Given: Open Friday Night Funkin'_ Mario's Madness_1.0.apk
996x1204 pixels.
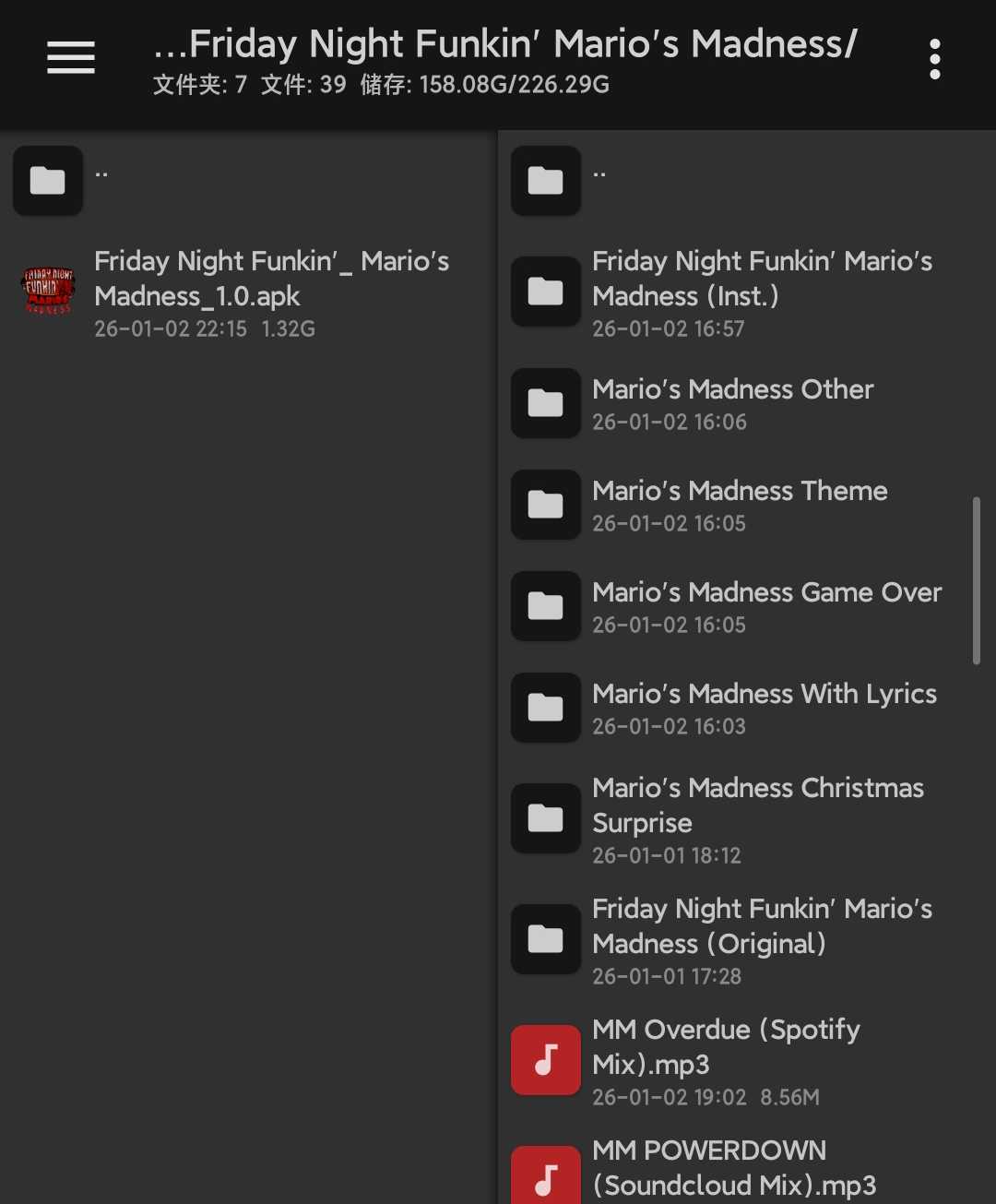Looking at the screenshot, I should (271, 279).
